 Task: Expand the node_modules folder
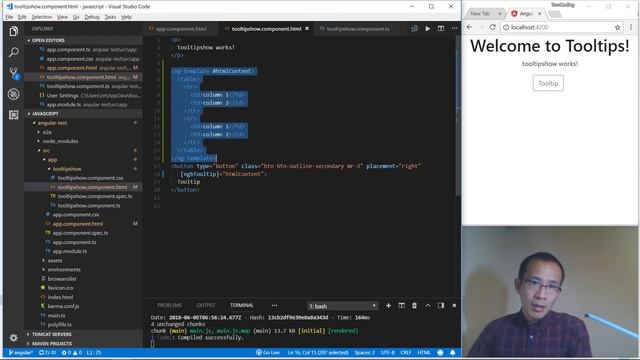click(x=60, y=141)
